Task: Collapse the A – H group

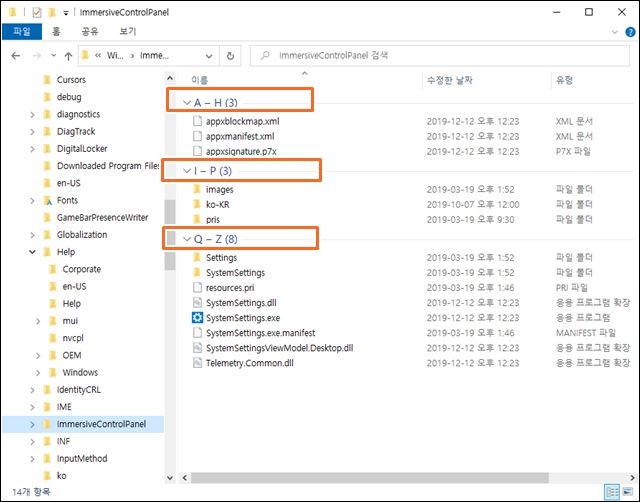Action: coord(187,103)
